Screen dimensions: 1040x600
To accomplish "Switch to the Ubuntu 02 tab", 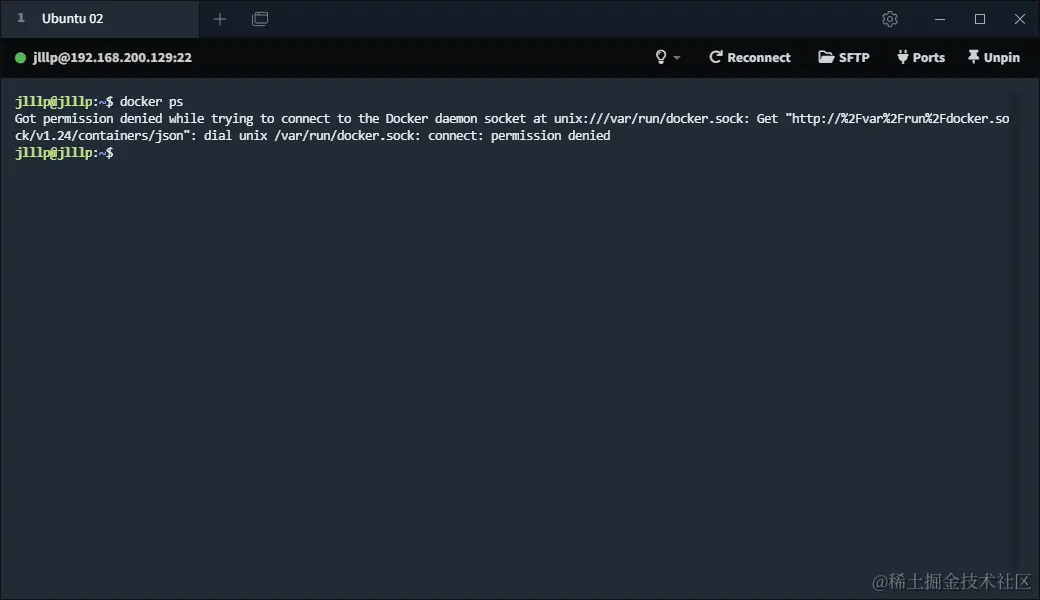I will pyautogui.click(x=99, y=19).
